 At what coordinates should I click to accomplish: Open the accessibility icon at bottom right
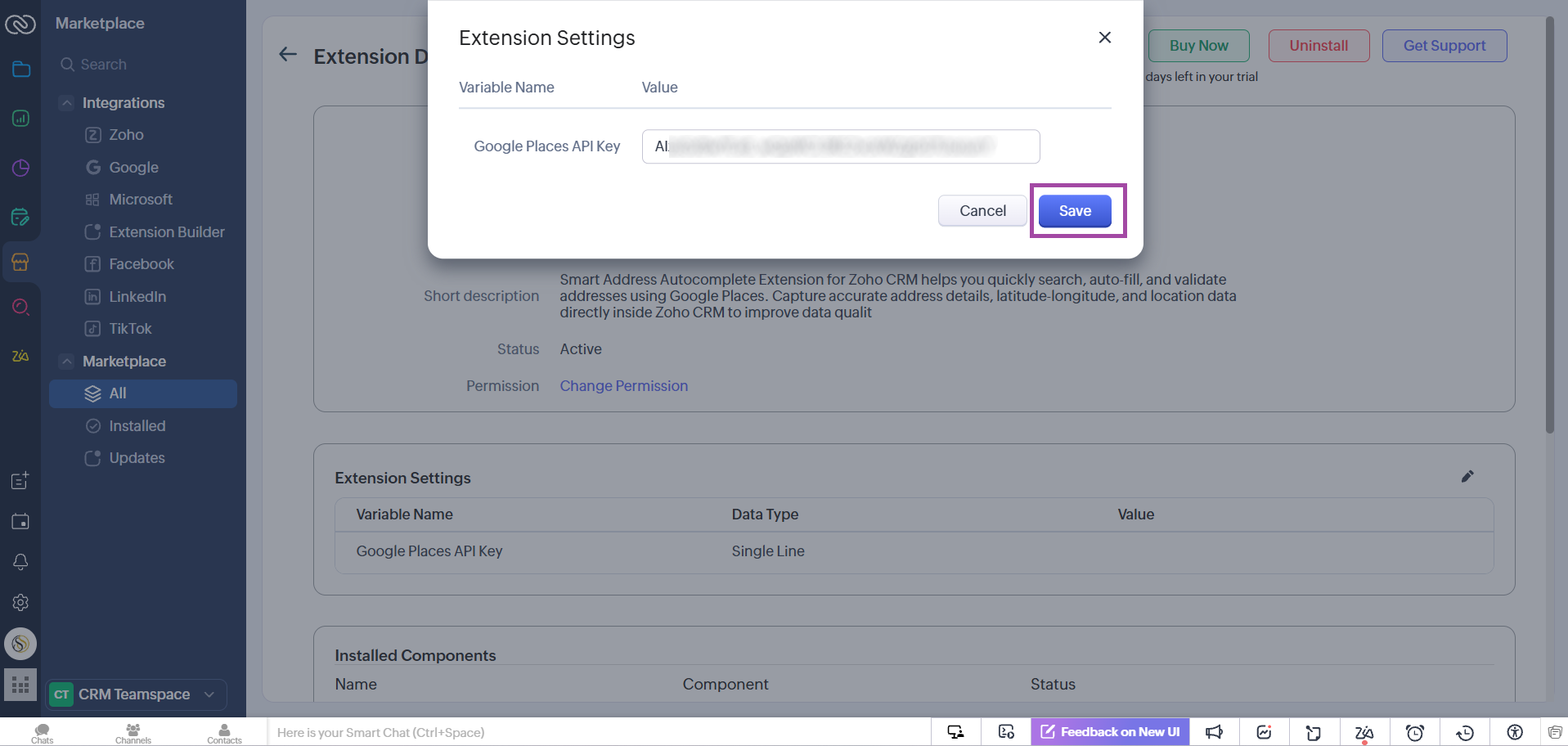[1514, 732]
